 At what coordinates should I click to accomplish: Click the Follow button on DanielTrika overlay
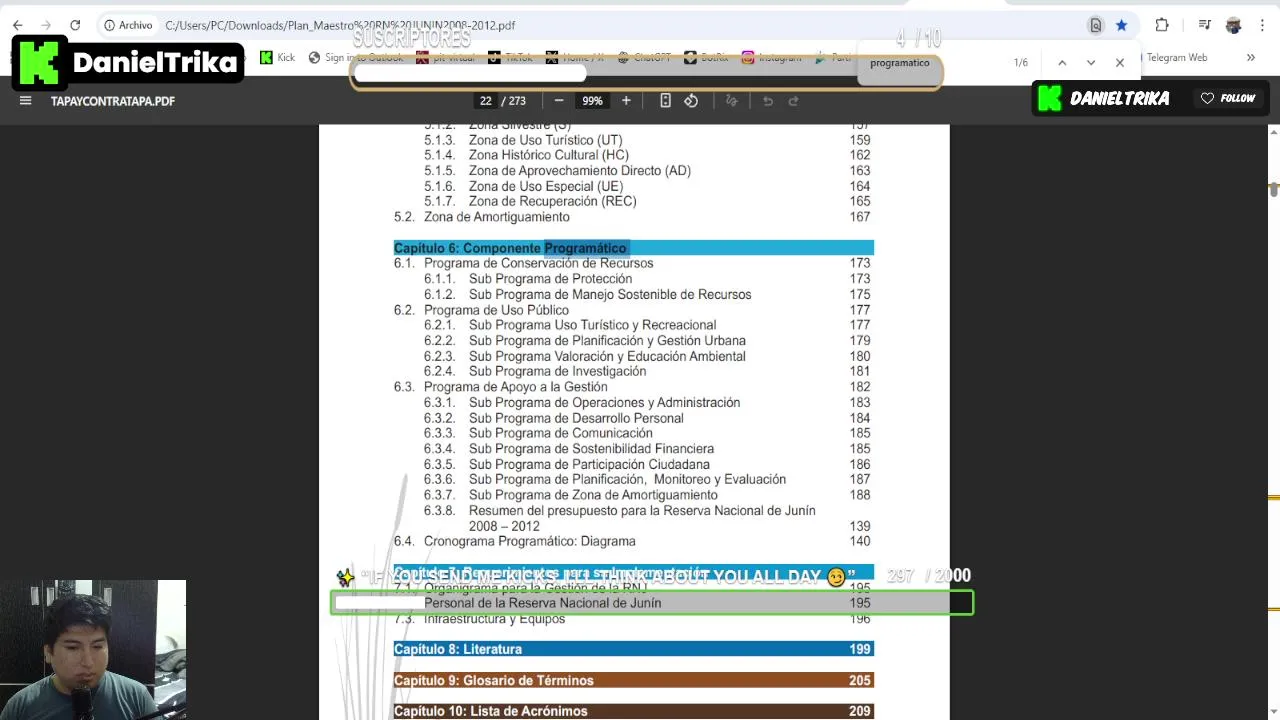tap(1228, 98)
